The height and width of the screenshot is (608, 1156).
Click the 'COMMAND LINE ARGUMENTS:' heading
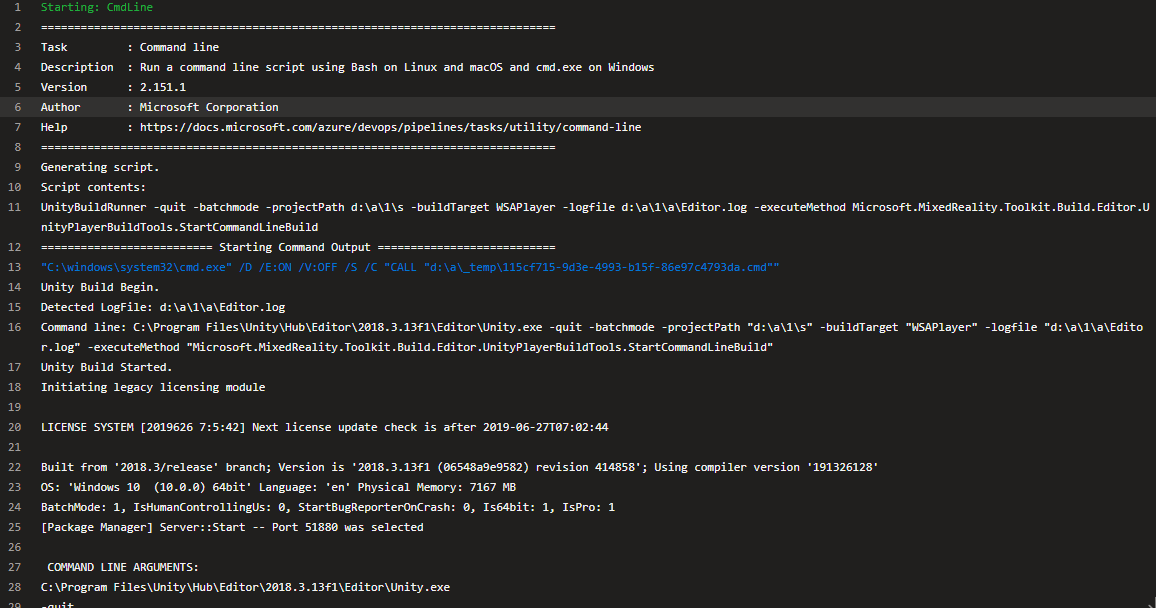click(122, 567)
